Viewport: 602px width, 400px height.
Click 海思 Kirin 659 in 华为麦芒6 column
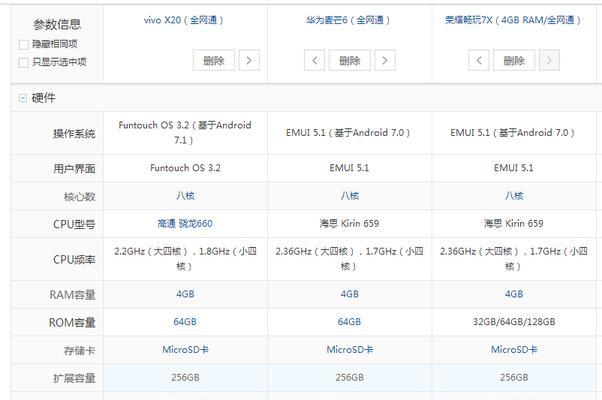point(349,223)
